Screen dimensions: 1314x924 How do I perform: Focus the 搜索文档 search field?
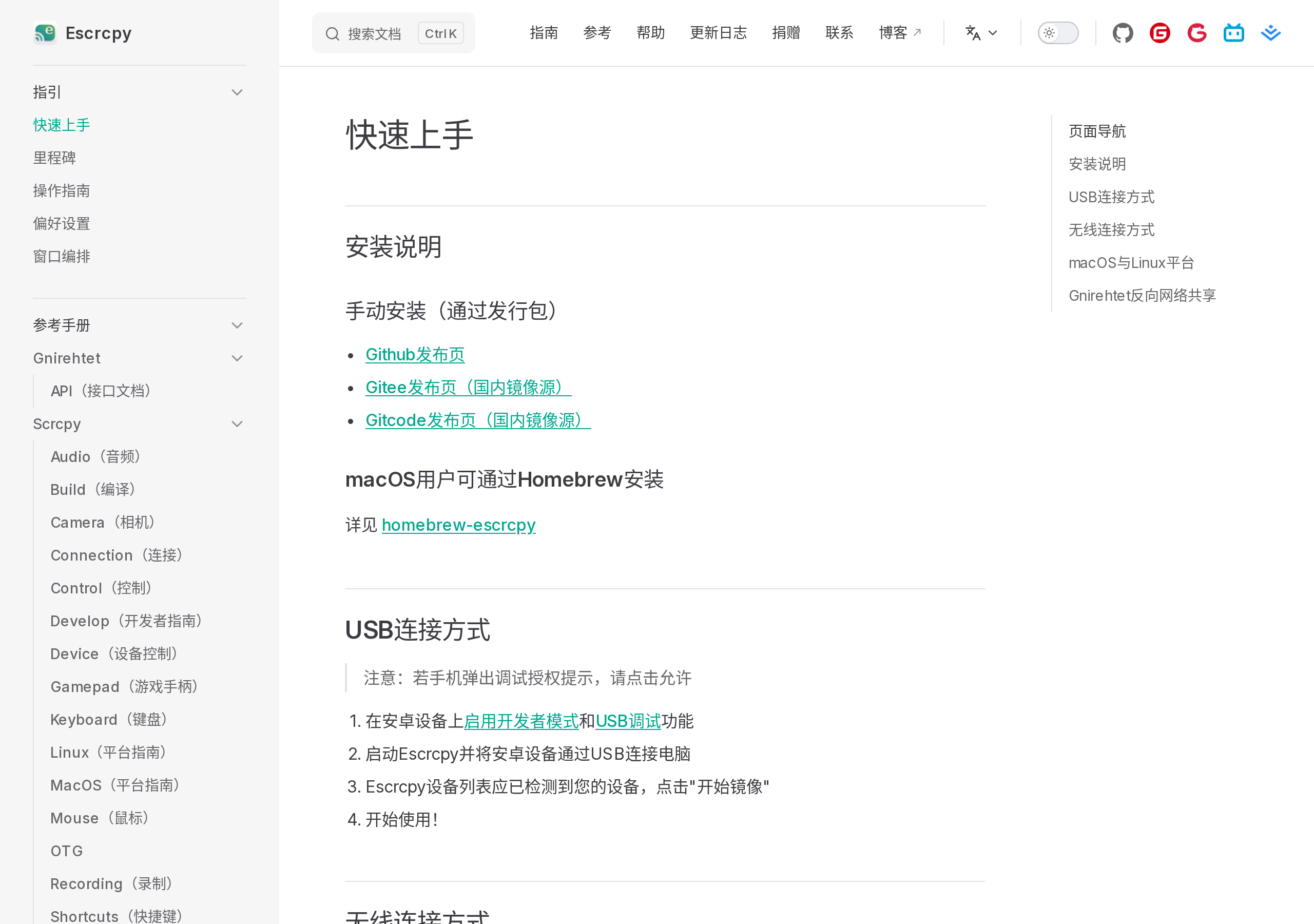pyautogui.click(x=393, y=33)
